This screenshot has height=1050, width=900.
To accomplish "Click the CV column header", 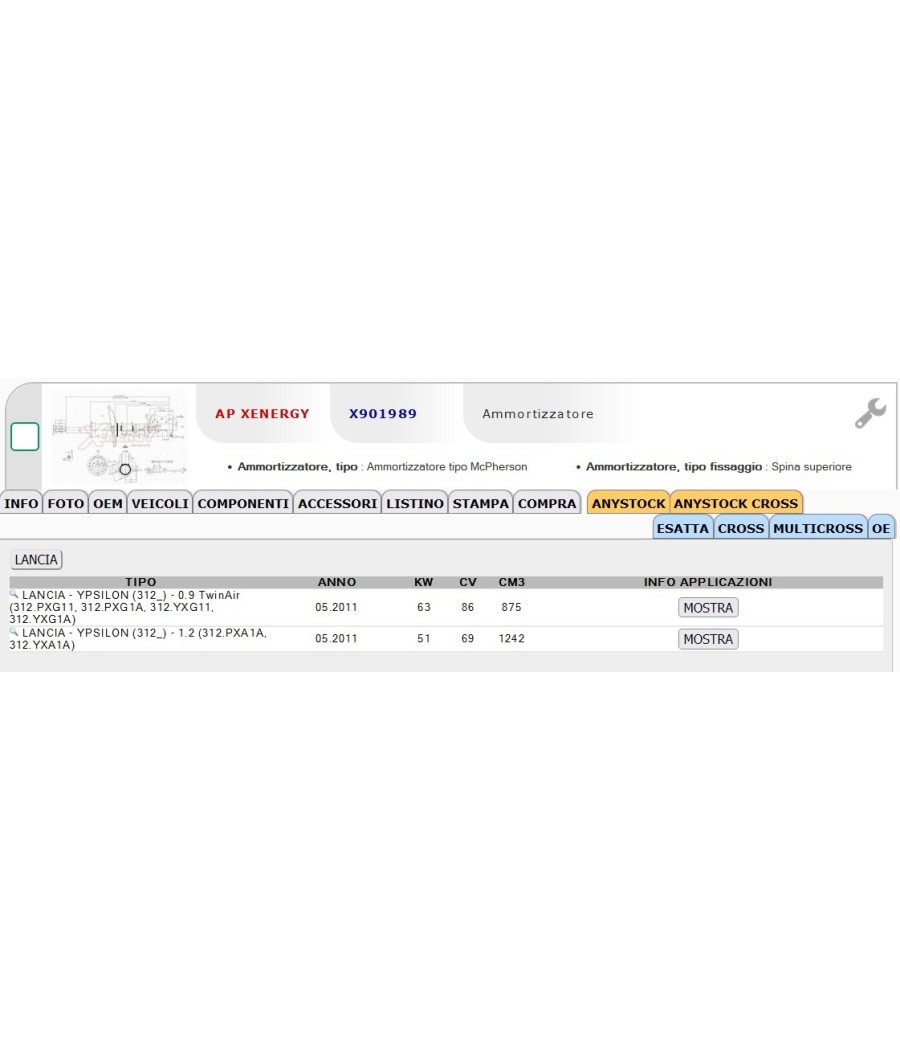I will tap(467, 582).
